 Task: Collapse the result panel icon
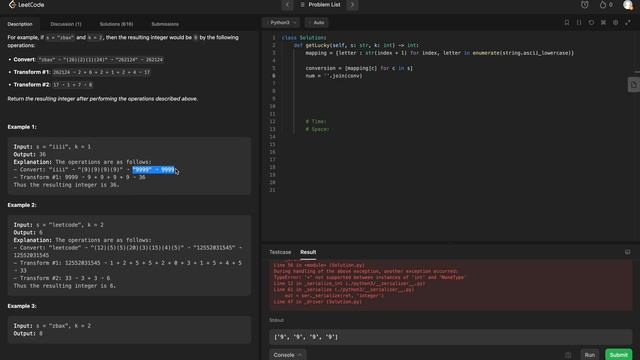[x=628, y=252]
